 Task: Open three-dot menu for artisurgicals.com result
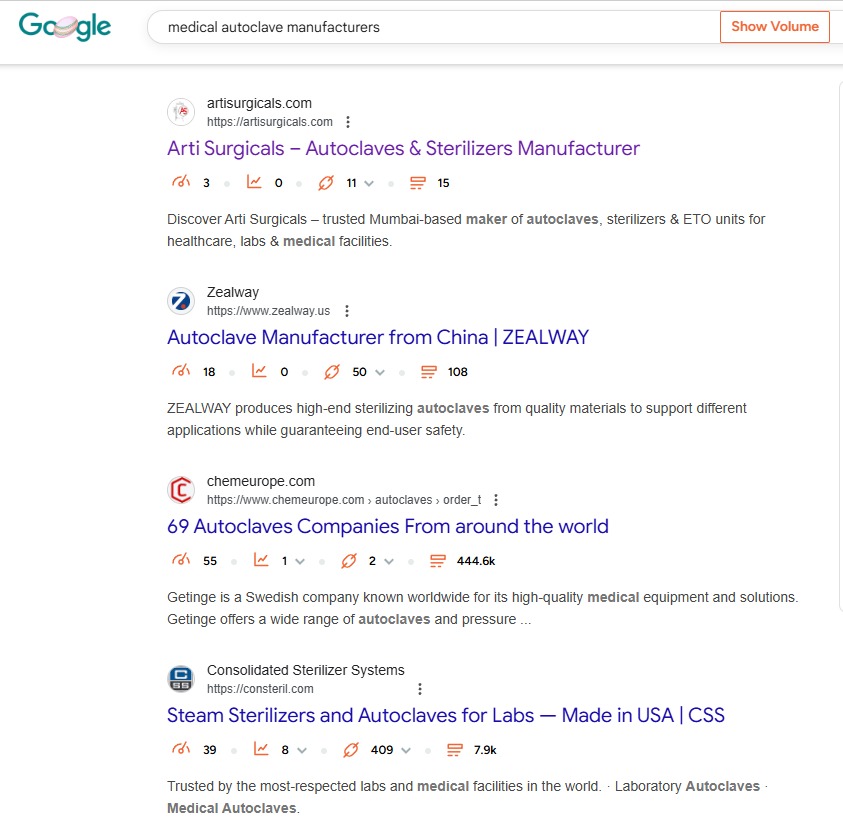[348, 122]
